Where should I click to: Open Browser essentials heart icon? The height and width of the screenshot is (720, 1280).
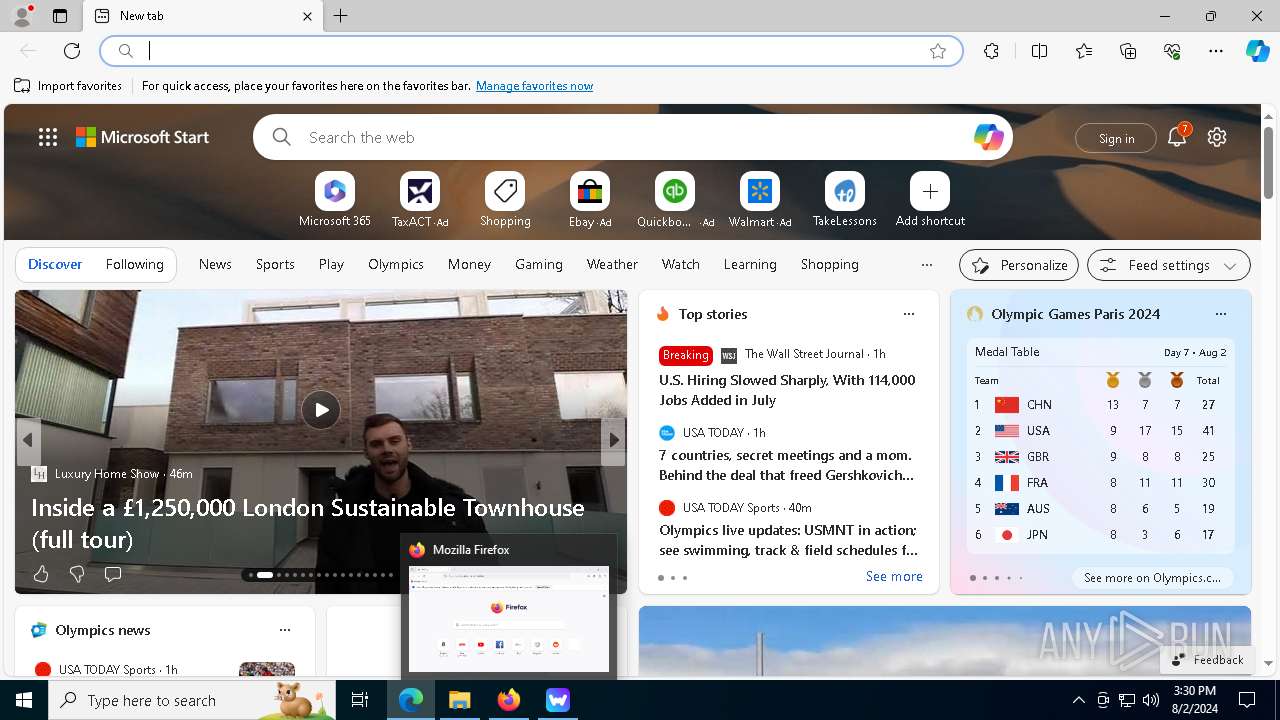(1172, 51)
